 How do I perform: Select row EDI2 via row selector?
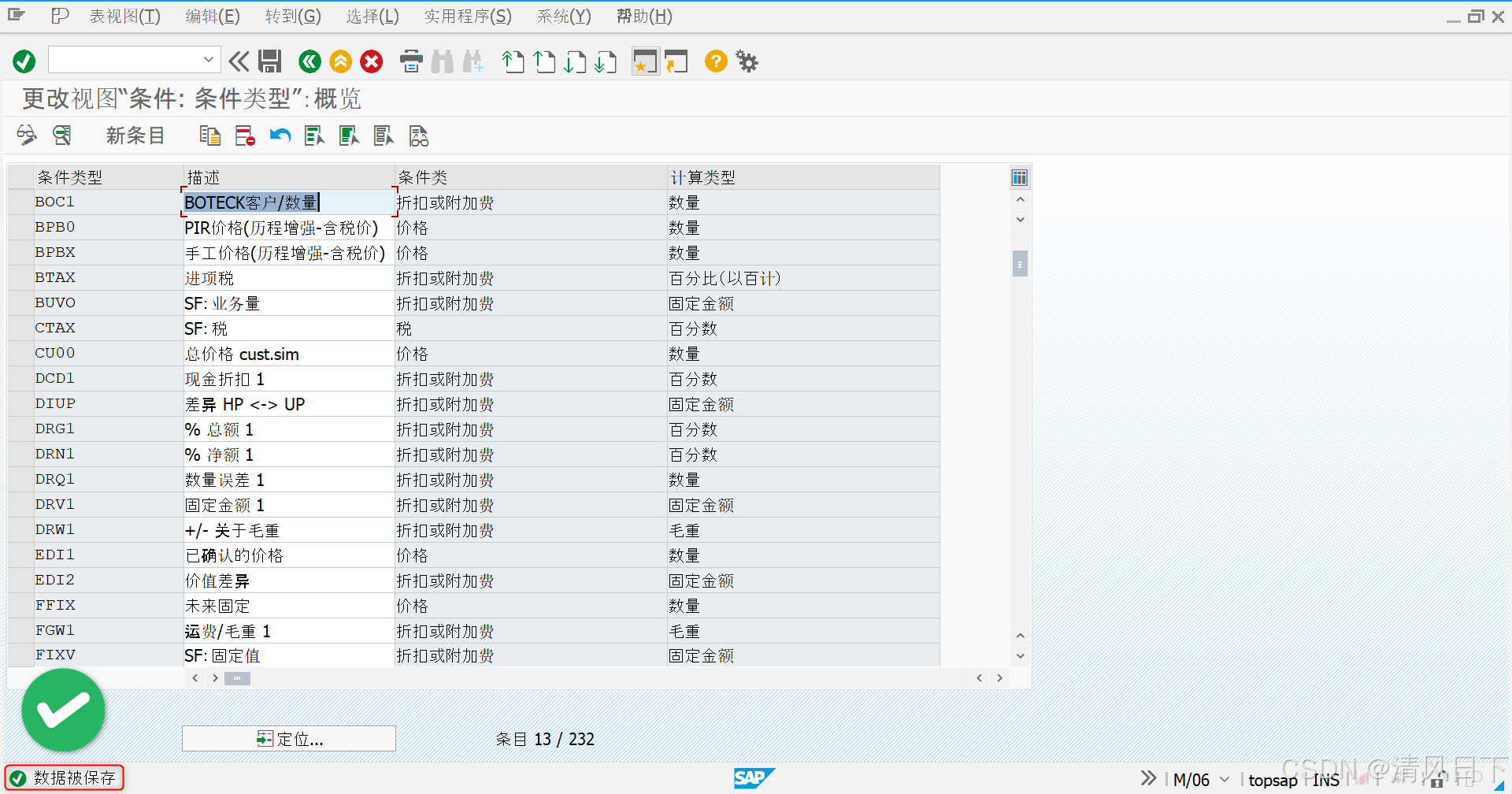click(x=20, y=581)
